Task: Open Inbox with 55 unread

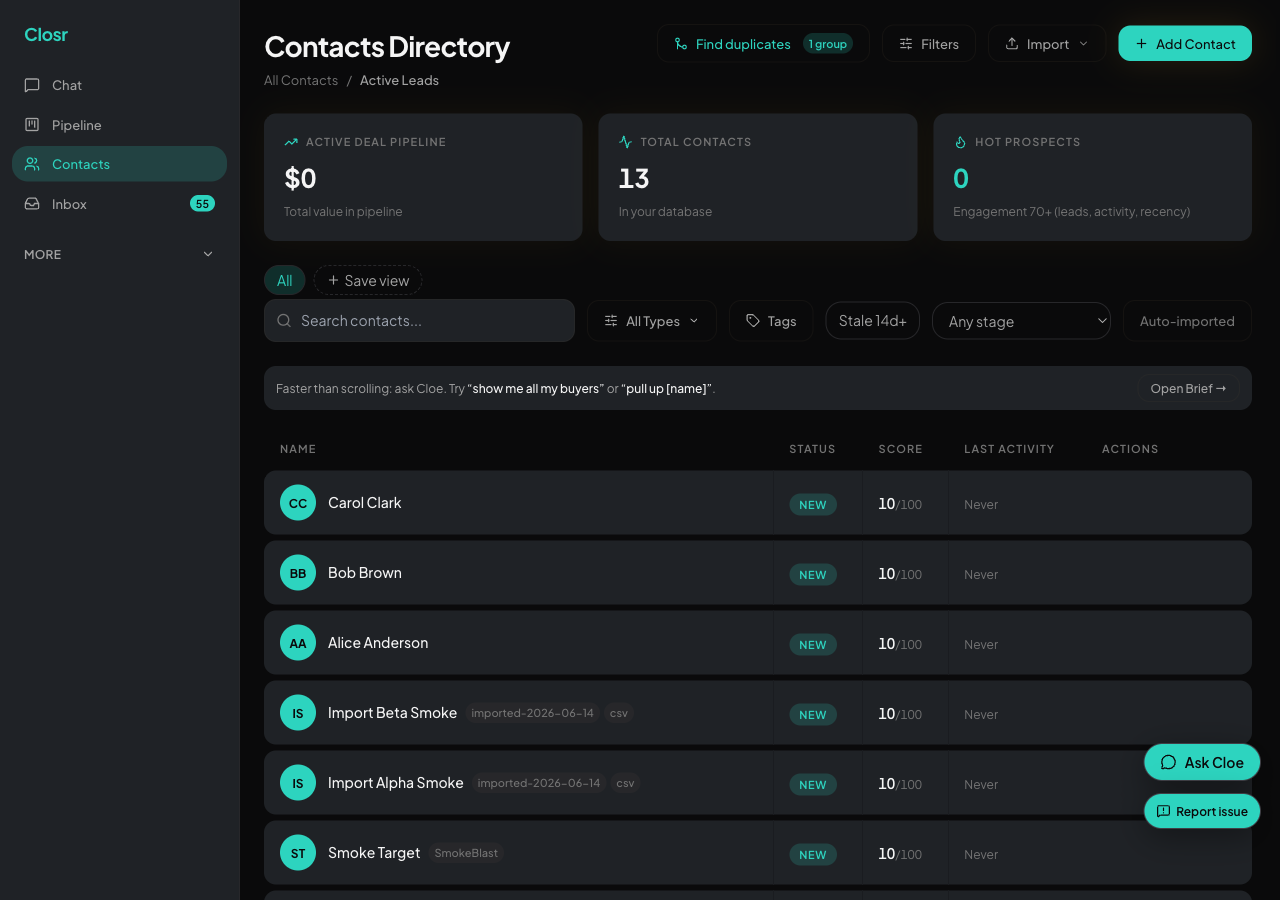Action: coord(120,204)
